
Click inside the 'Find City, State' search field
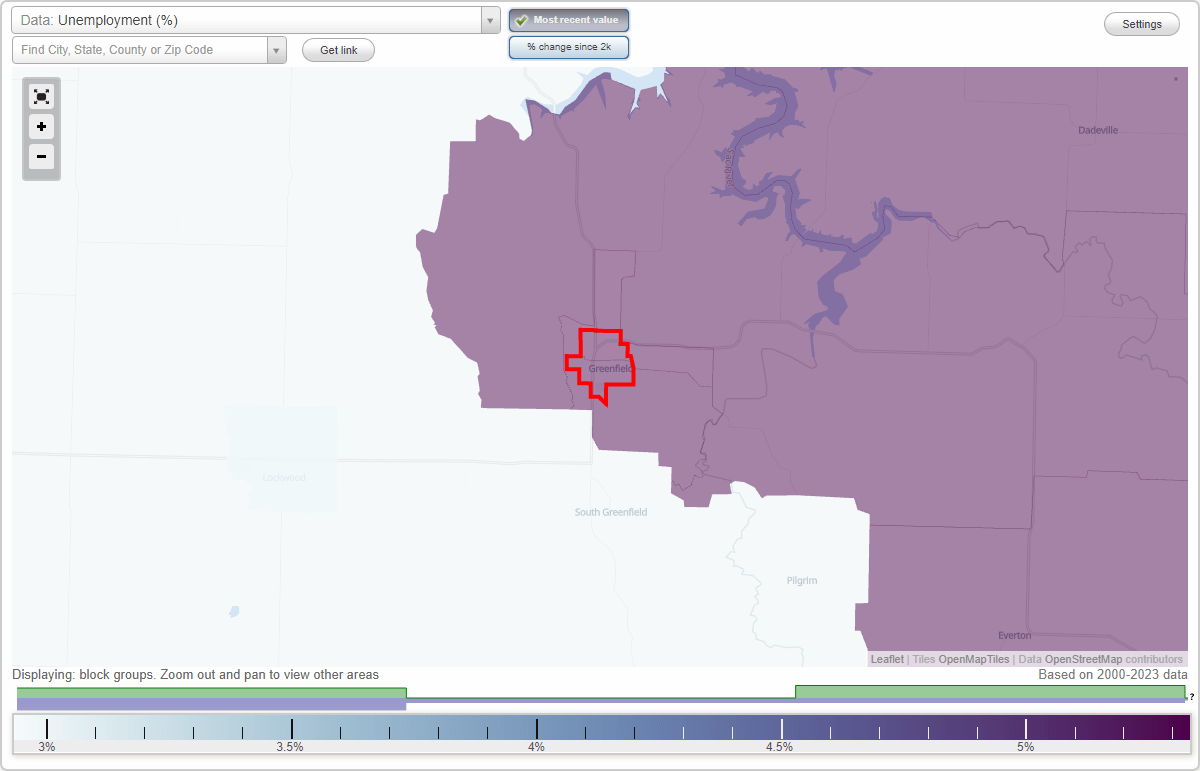pyautogui.click(x=140, y=49)
